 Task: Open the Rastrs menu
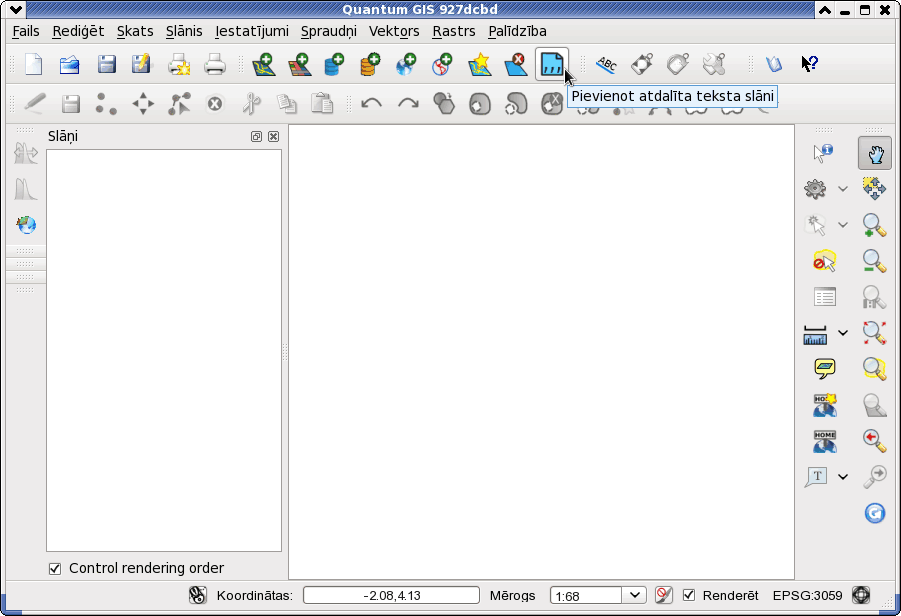(454, 31)
